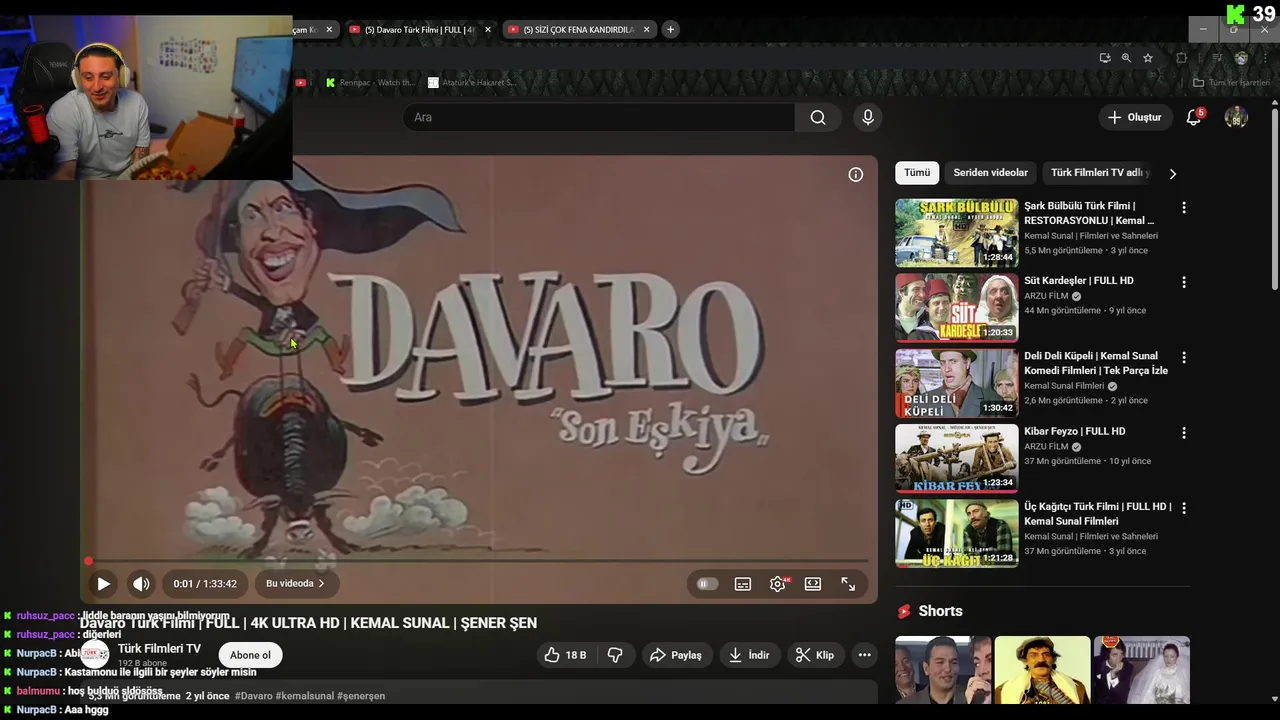Bookmark this page with star icon
Image resolution: width=1280 pixels, height=720 pixels.
1148,58
